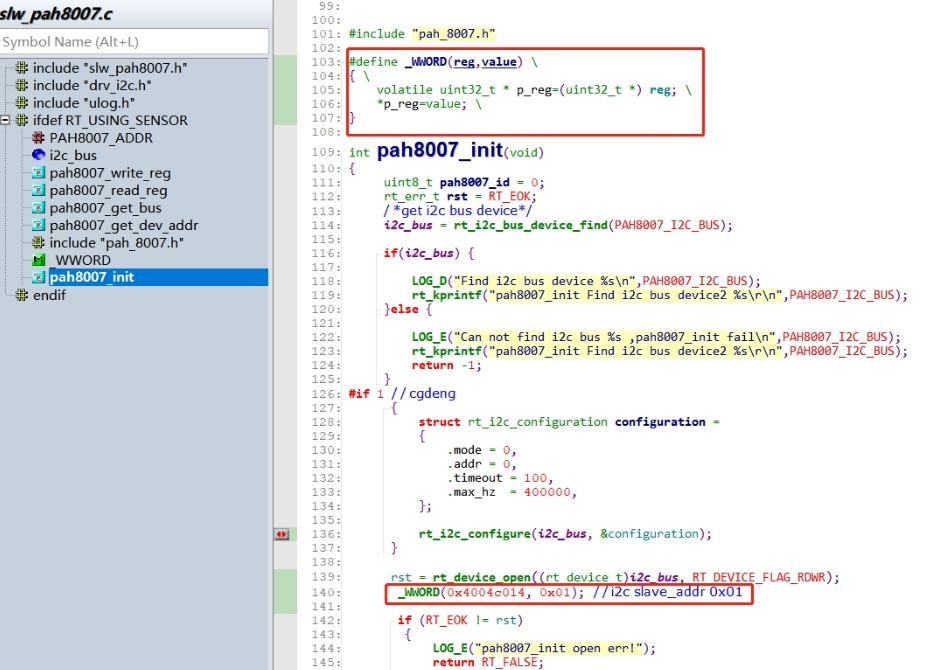Screen dimensions: 925x670
Task: Collapse the ifdef RT_USING_SENSOR tree node
Action: tap(5, 120)
